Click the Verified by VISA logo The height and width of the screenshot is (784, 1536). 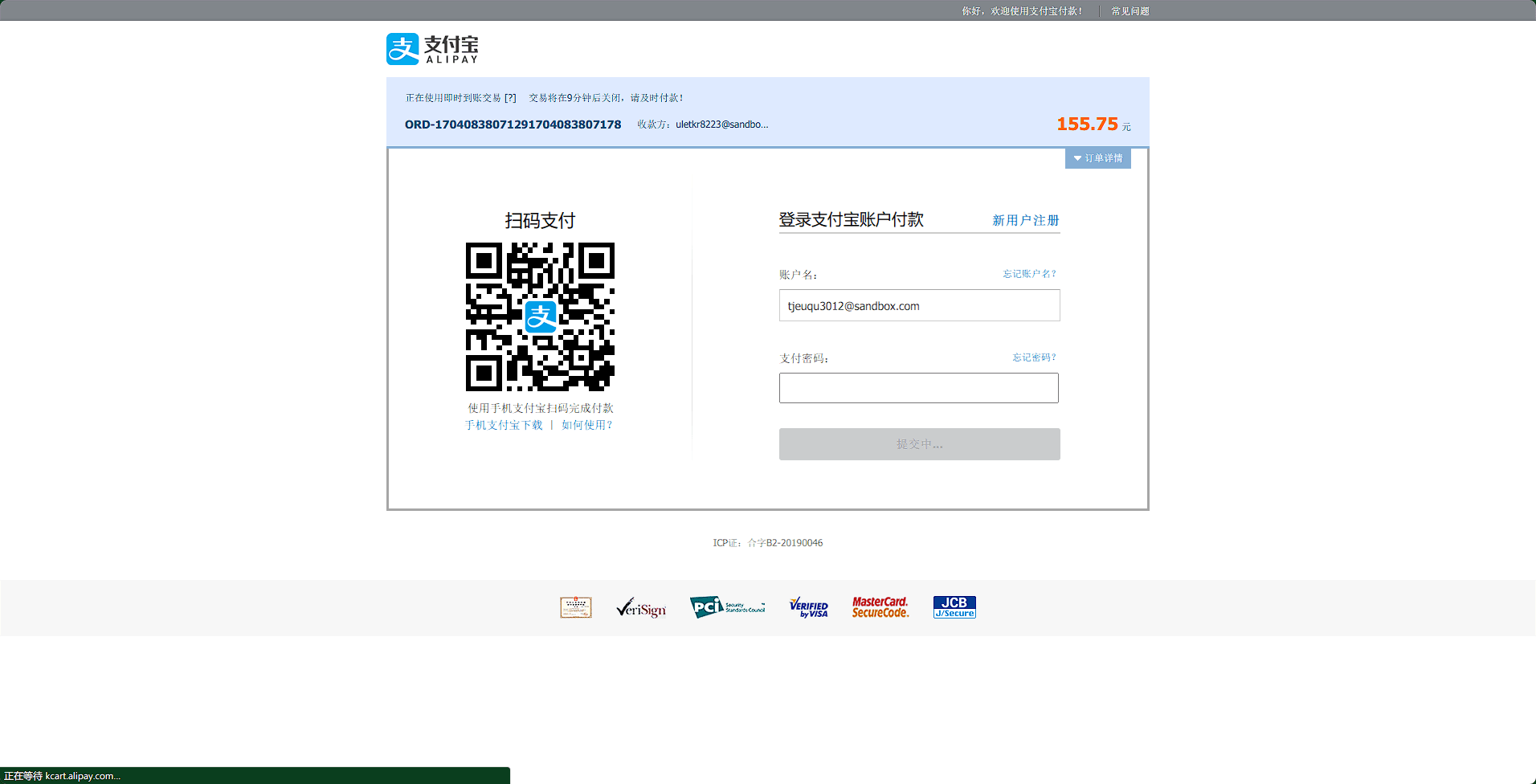[808, 607]
